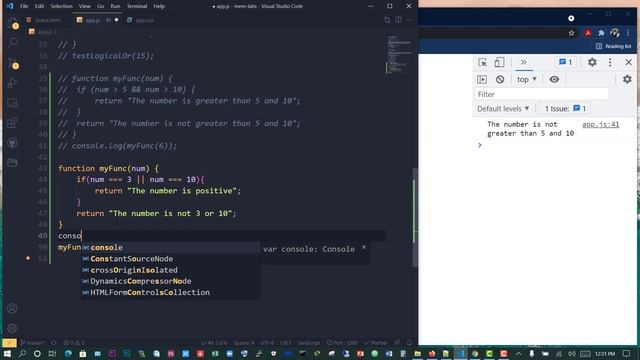Open the app.js:41 source link
This screenshot has width=640, height=360.
point(600,124)
